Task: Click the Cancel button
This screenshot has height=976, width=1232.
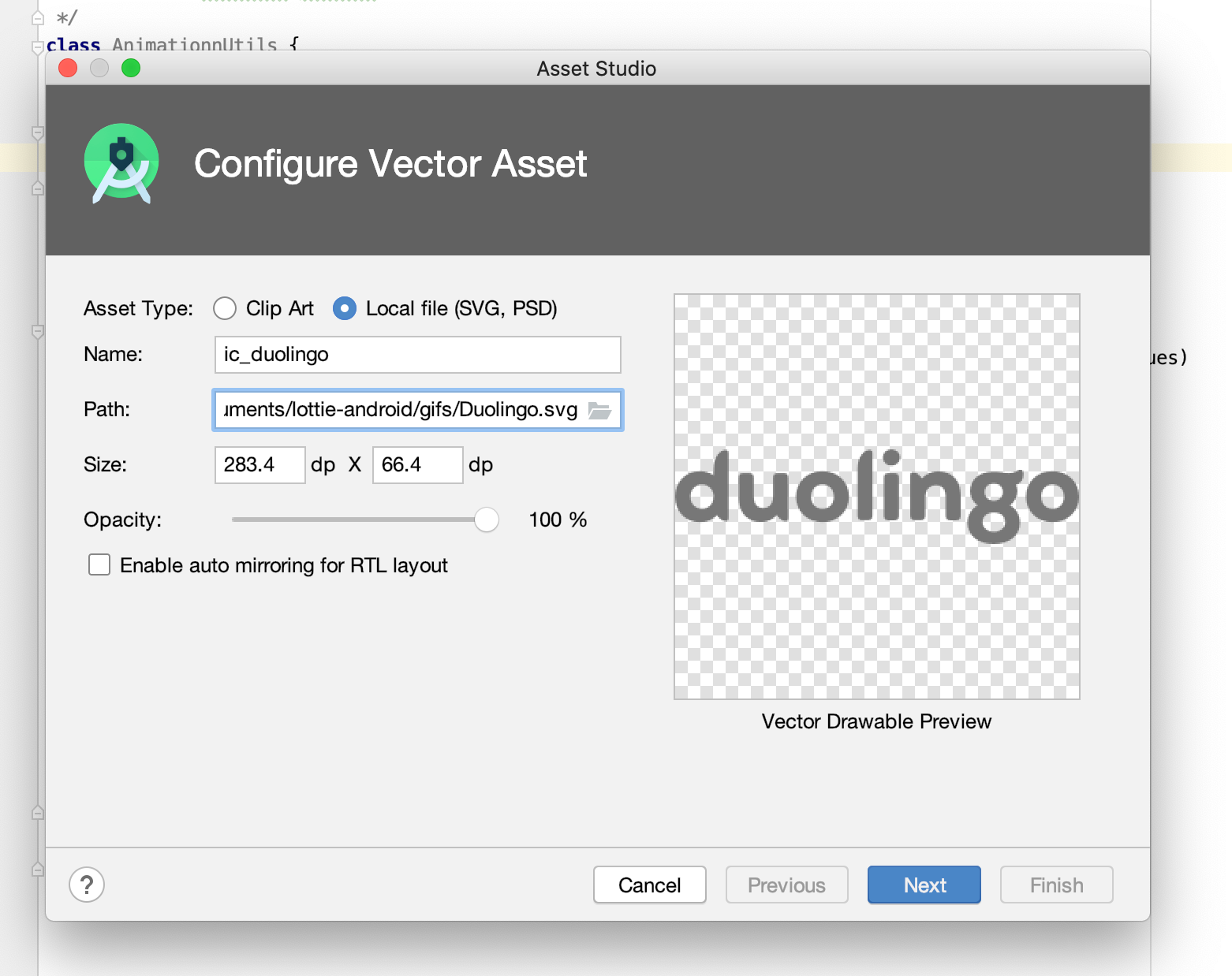Action: coord(649,885)
